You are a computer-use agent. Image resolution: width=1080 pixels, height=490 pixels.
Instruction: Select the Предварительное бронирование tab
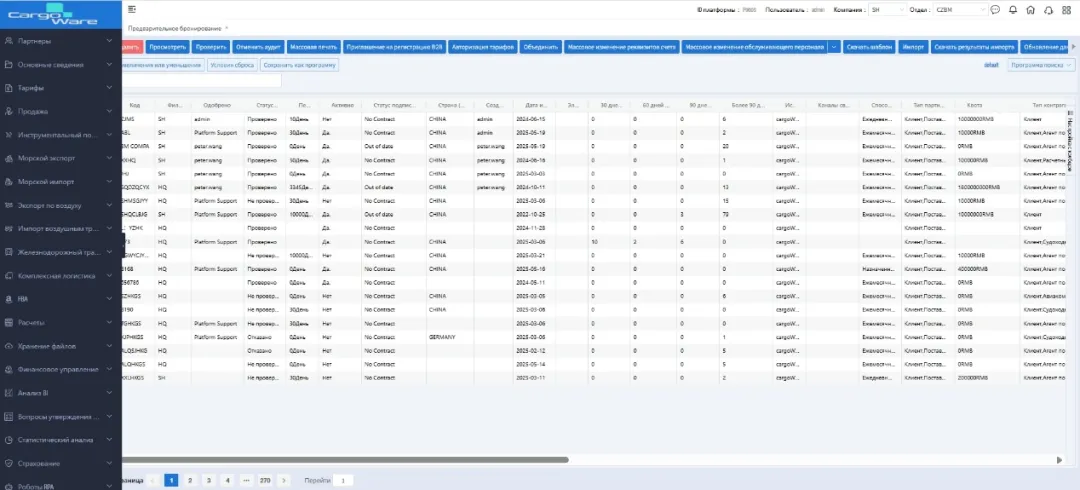(x=173, y=27)
